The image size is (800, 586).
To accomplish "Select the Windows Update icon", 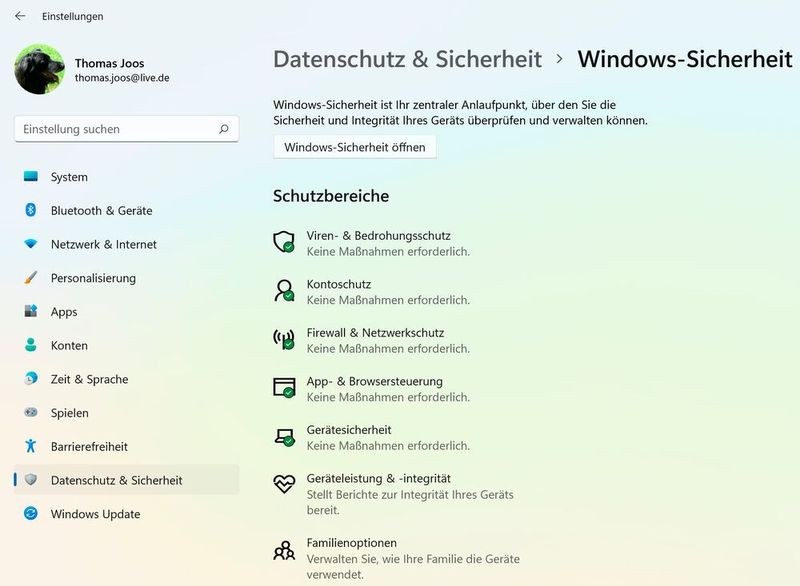I will click(x=30, y=514).
